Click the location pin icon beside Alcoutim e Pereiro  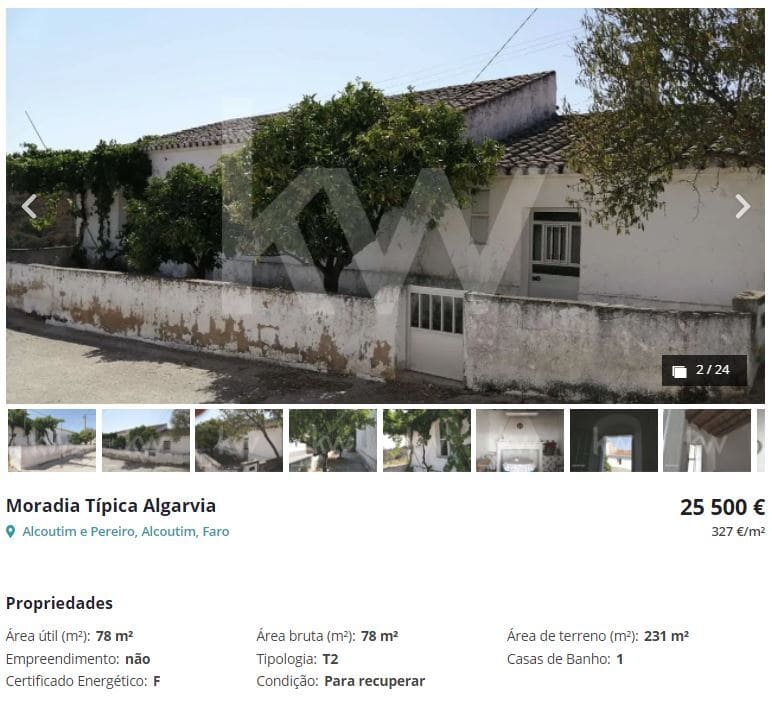point(10,532)
